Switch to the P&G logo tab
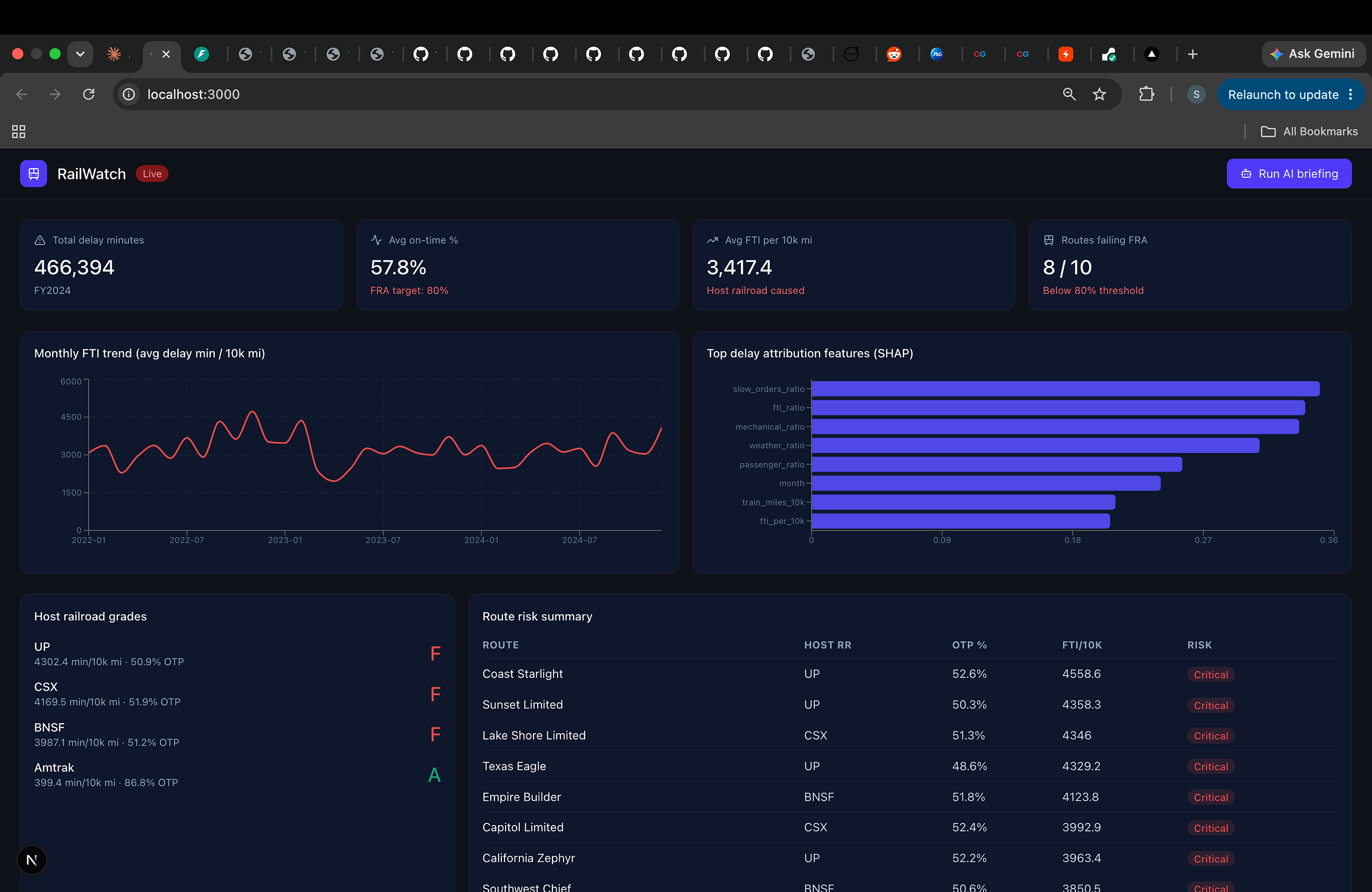The height and width of the screenshot is (892, 1372). click(x=937, y=54)
